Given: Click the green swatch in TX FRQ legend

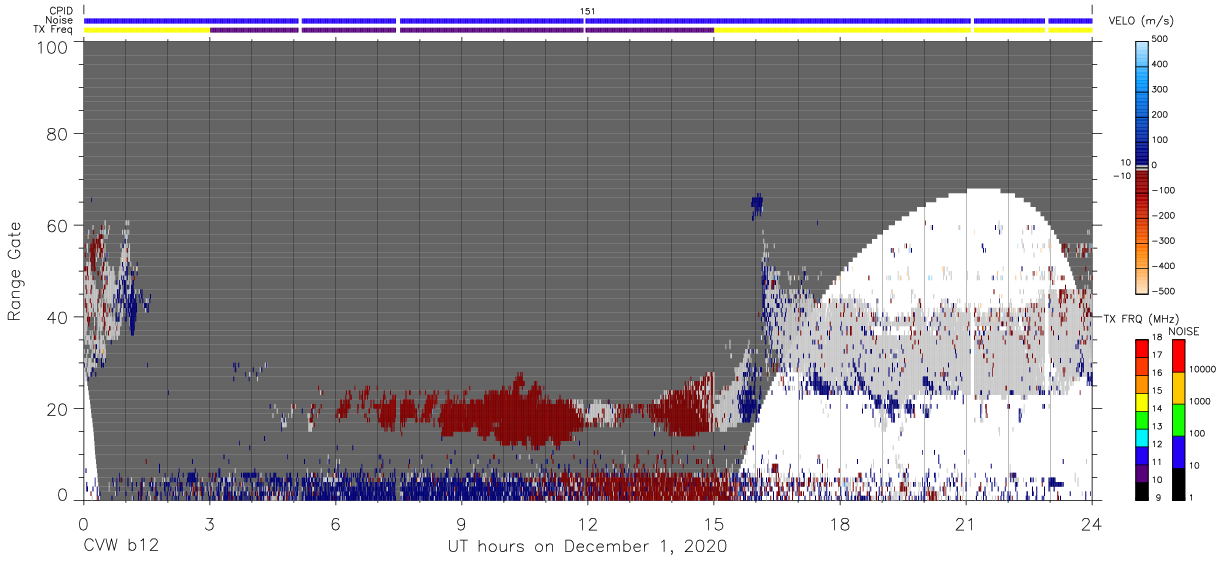Looking at the screenshot, I should tap(1142, 420).
